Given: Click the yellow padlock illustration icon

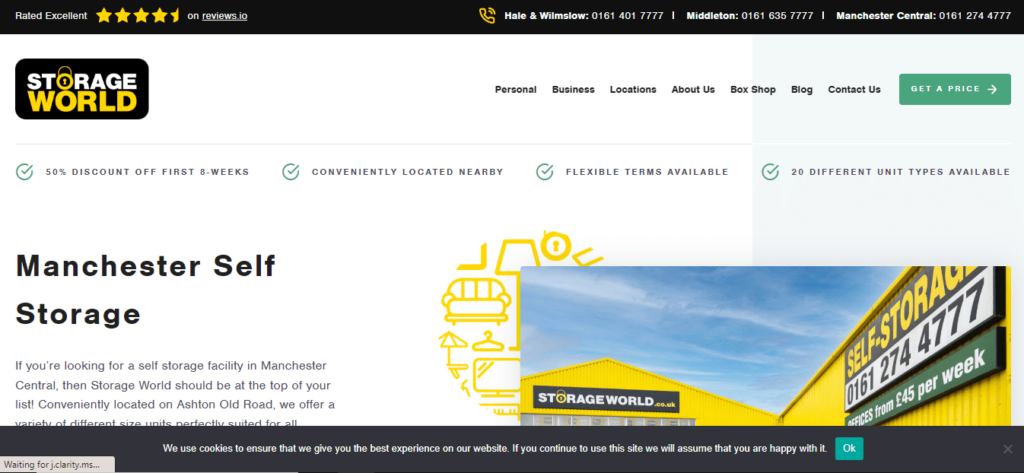Looking at the screenshot, I should coord(556,246).
